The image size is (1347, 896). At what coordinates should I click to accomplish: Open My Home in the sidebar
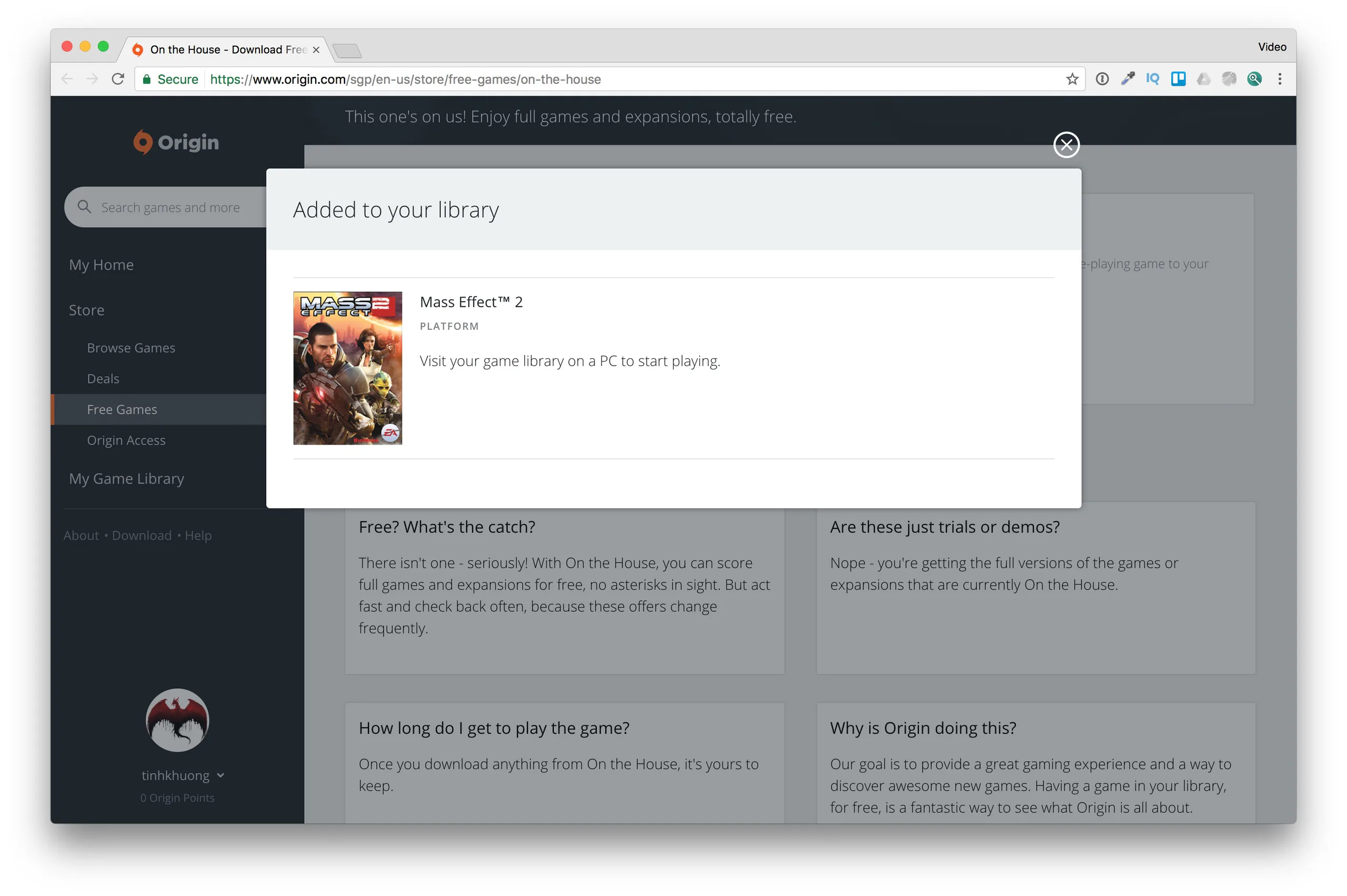click(101, 265)
